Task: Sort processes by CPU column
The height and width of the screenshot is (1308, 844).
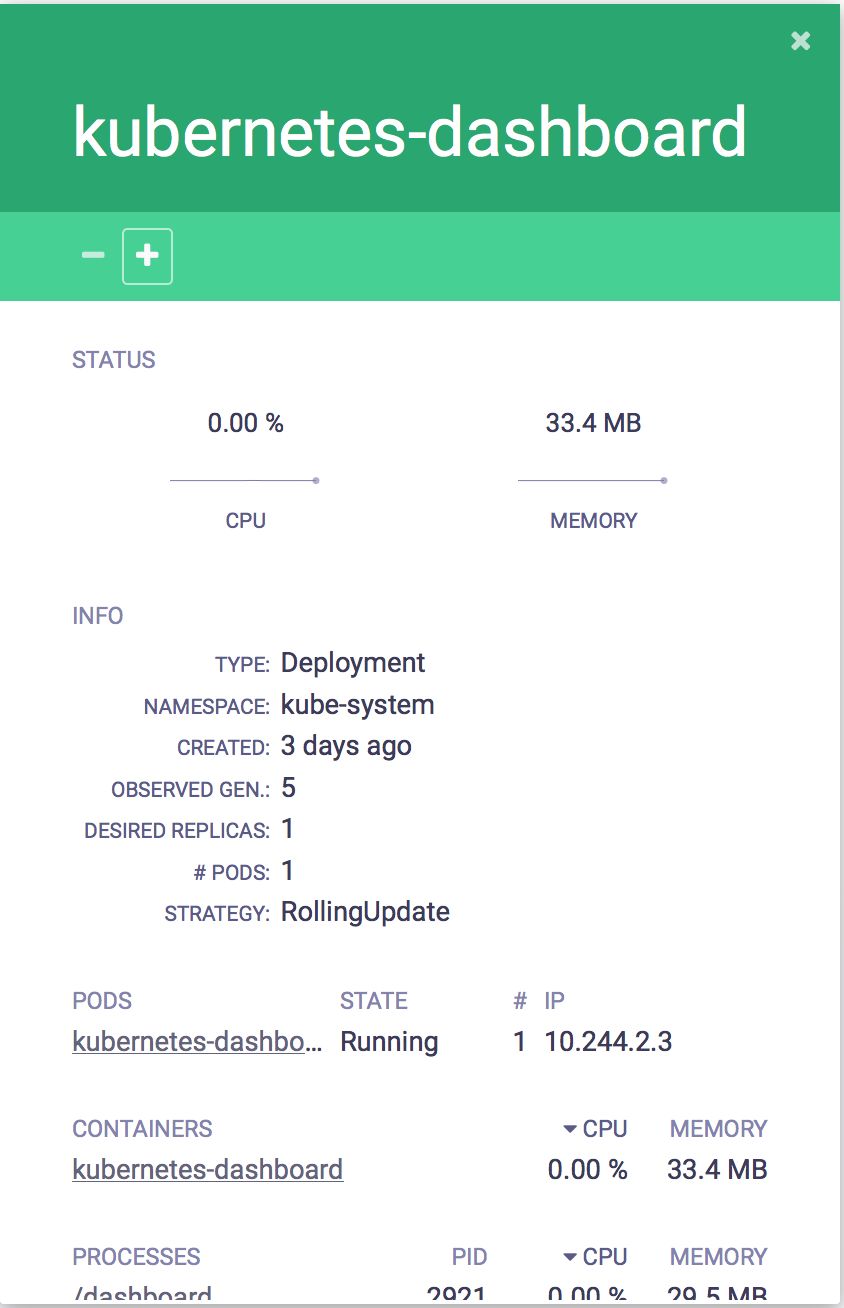Action: [x=595, y=1257]
